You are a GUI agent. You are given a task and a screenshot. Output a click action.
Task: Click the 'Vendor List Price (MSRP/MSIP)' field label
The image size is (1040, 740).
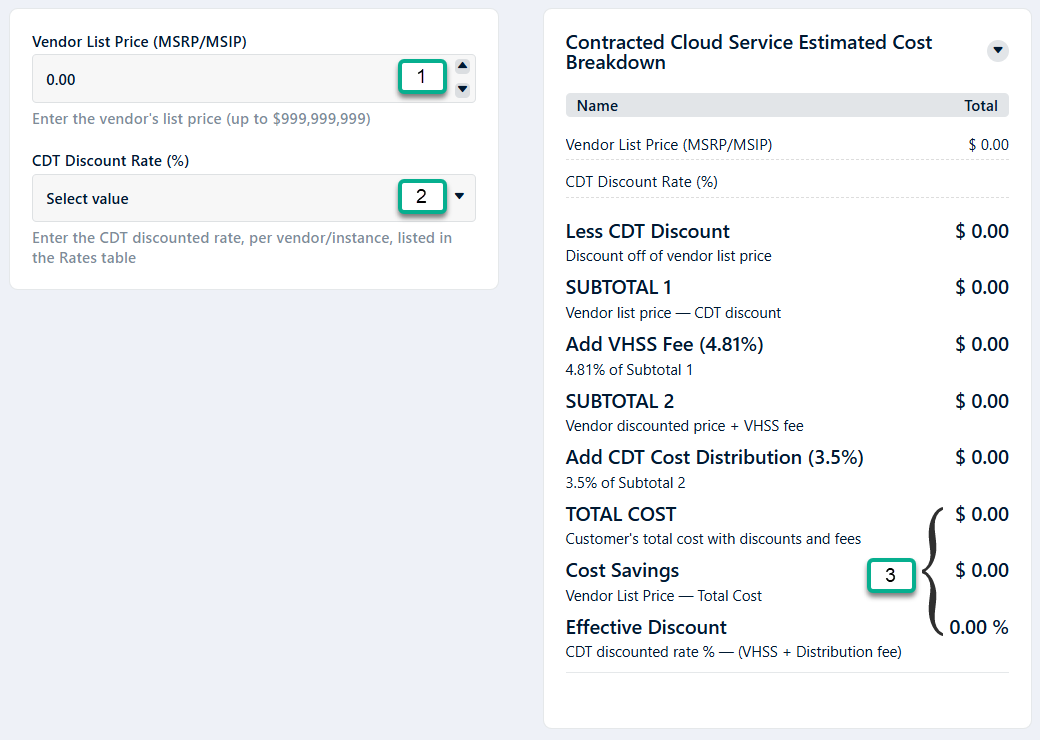pos(139,42)
